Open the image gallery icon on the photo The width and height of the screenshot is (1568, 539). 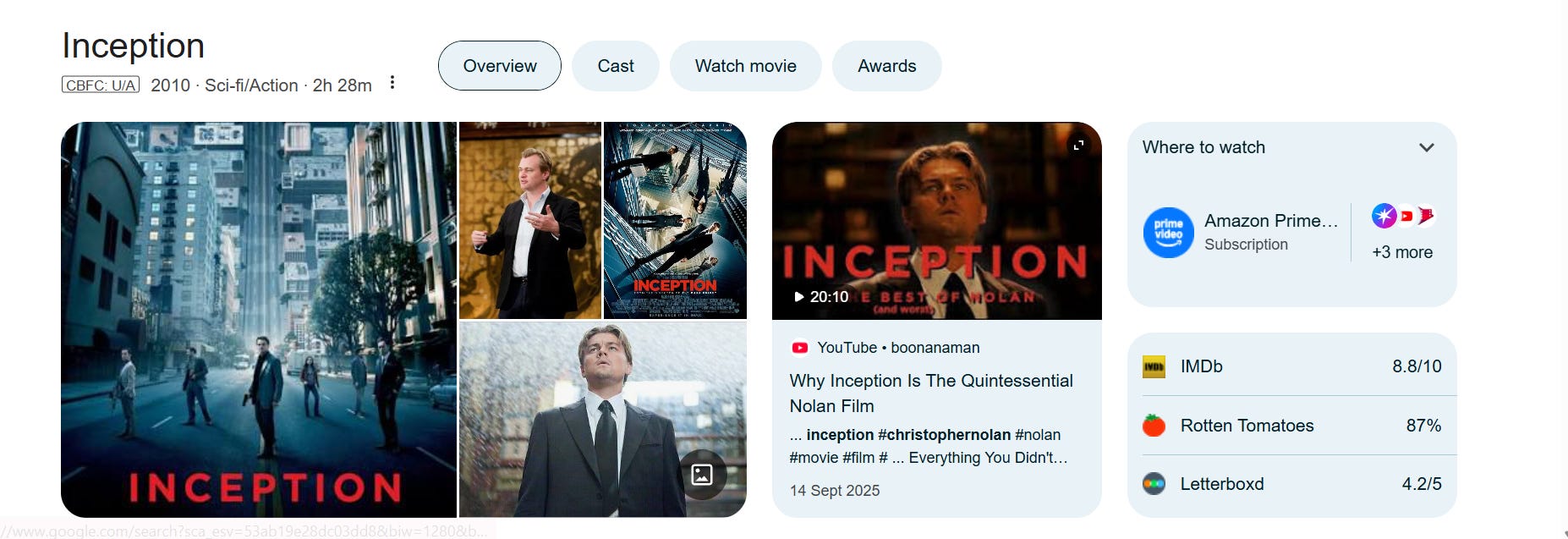pos(702,475)
